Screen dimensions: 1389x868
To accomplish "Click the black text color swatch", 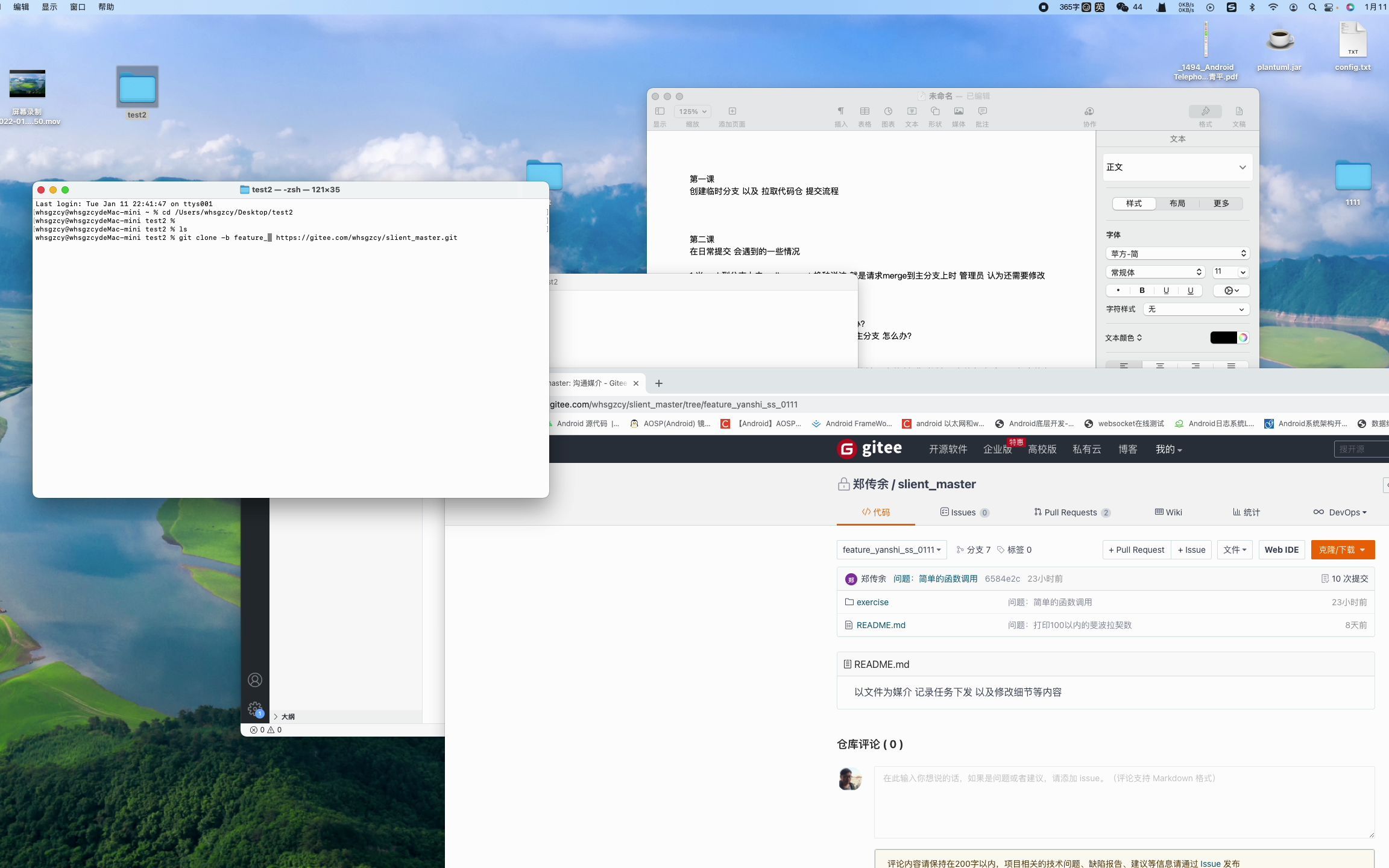I will [x=1223, y=338].
